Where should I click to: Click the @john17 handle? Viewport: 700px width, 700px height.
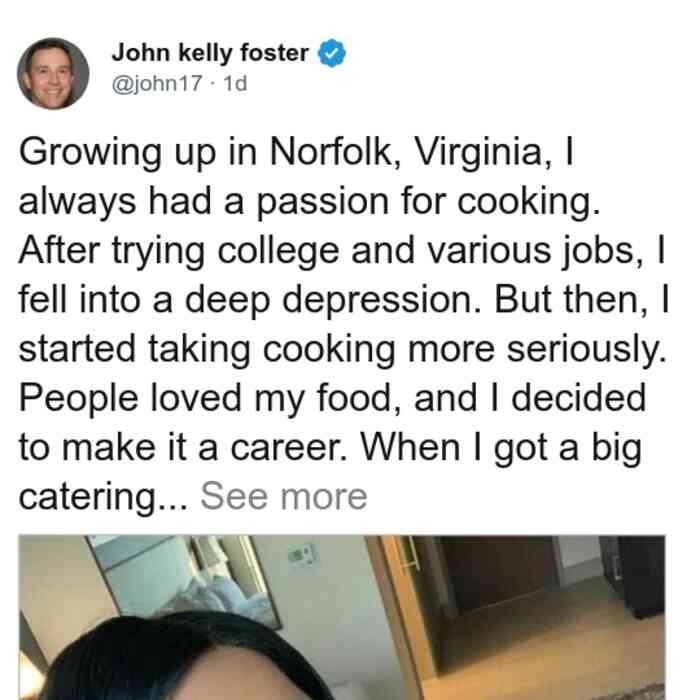(x=157, y=83)
